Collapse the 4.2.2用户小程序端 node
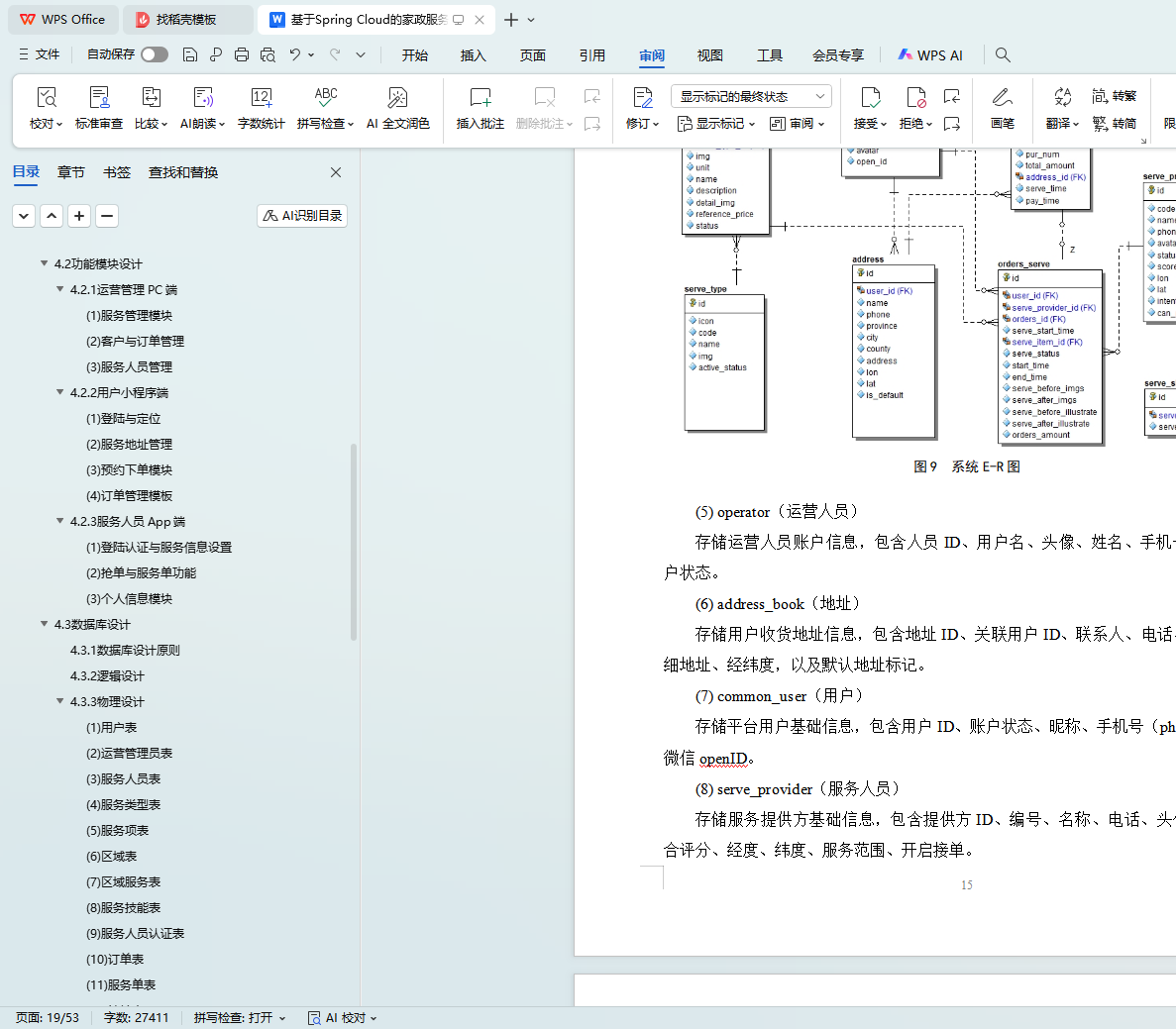This screenshot has height=1029, width=1176. pyautogui.click(x=60, y=392)
